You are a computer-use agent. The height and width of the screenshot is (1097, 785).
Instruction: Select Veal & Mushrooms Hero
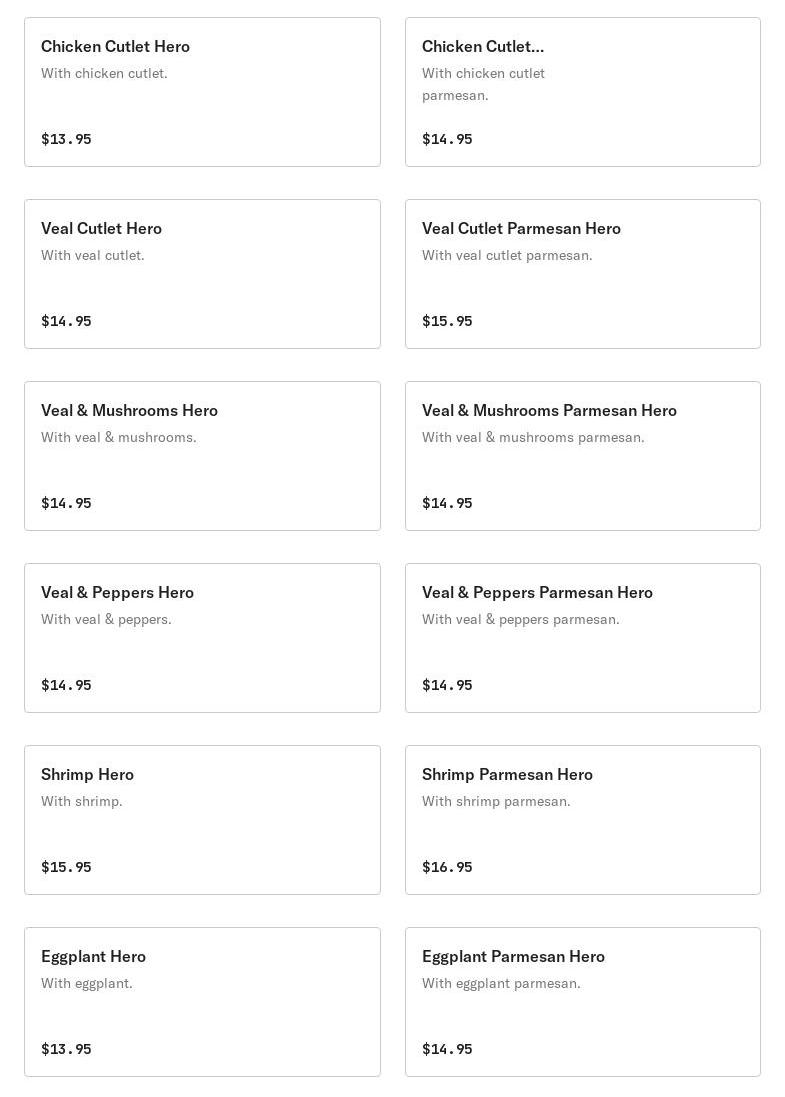(202, 456)
